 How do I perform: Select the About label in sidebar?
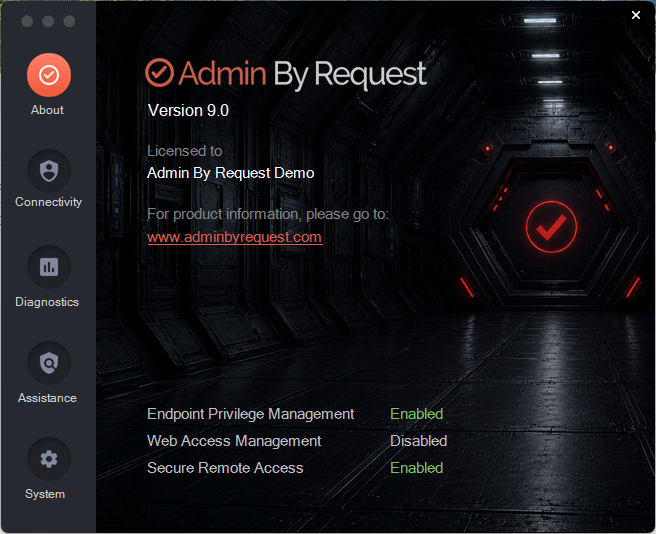[47, 110]
